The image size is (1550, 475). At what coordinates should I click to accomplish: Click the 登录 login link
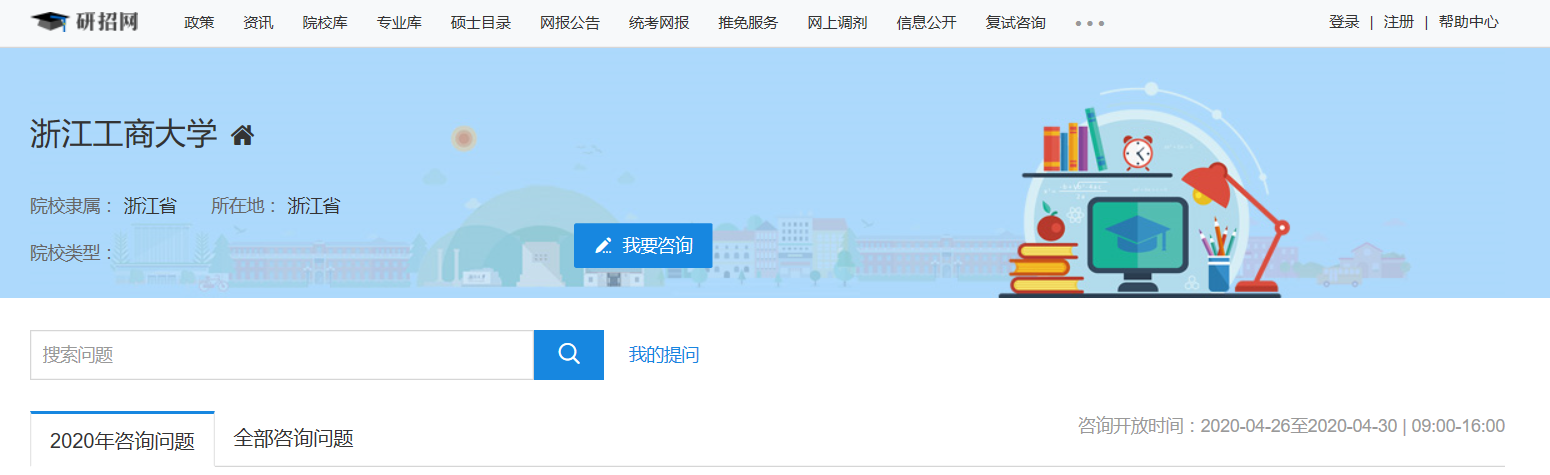click(x=1344, y=22)
